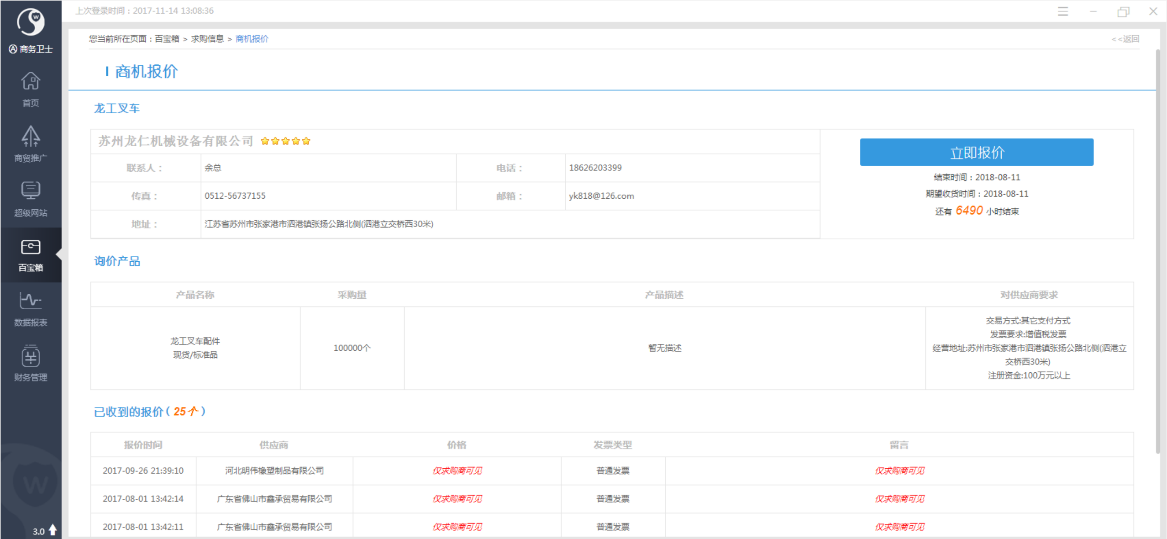Viewport: 1167px width, 539px height.
Task: Click the 商机报价 page title
Action: point(147,71)
